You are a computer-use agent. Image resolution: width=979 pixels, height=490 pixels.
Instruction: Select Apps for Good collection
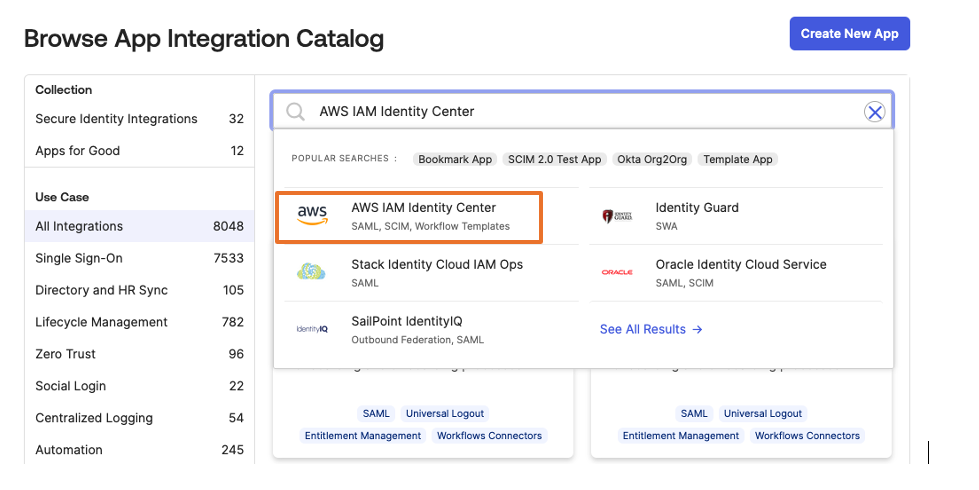pos(78,151)
